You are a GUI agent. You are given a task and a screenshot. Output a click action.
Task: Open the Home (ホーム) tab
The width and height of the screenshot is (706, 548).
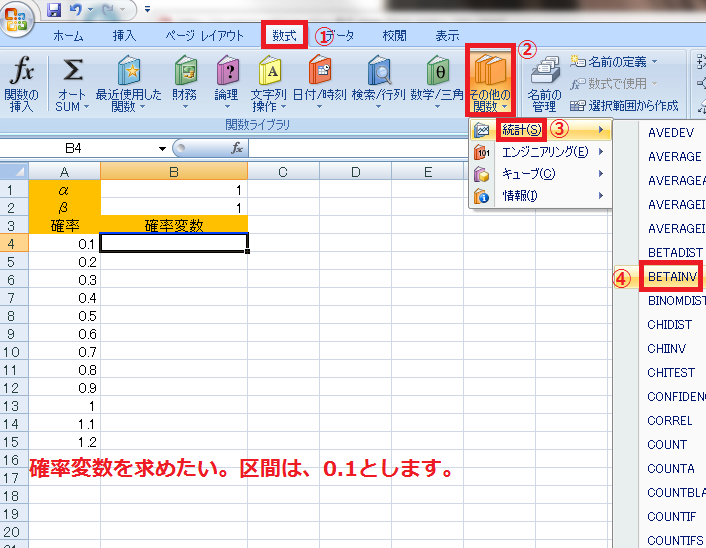[68, 35]
